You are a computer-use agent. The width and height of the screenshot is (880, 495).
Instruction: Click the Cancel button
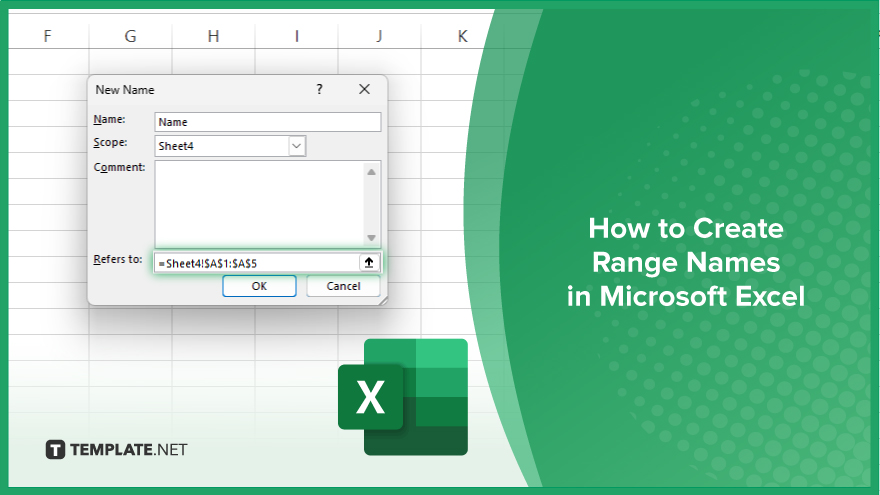pyautogui.click(x=343, y=286)
